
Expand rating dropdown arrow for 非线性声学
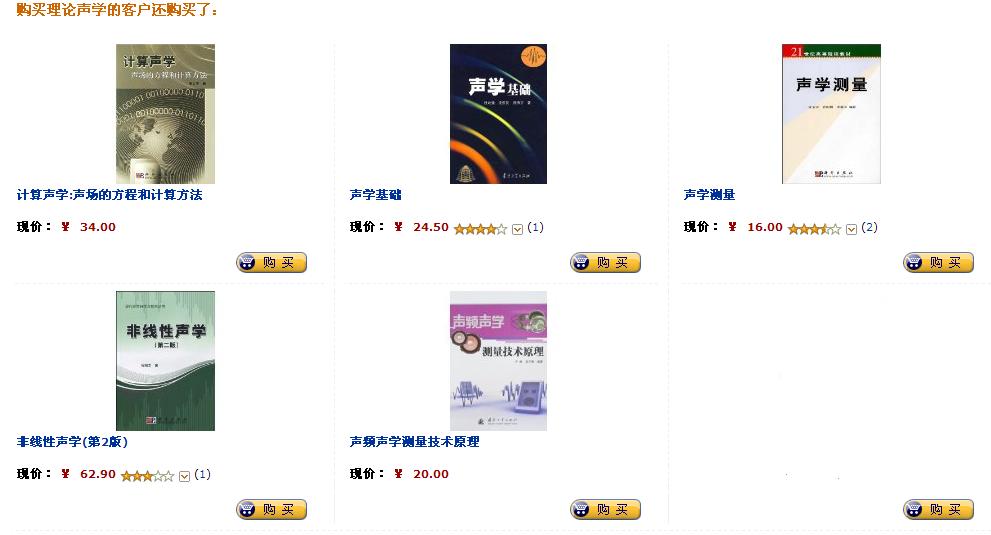pyautogui.click(x=185, y=476)
